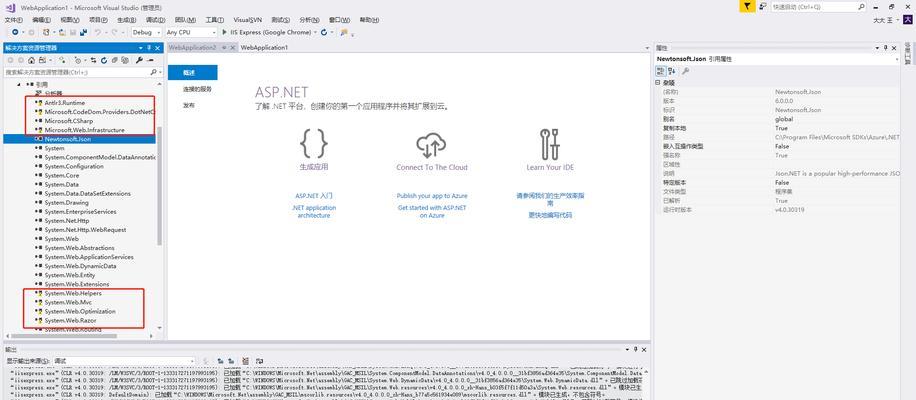This screenshot has width=916, height=400.
Task: Click the browser refresh icon in main toolbar
Action: click(x=324, y=32)
